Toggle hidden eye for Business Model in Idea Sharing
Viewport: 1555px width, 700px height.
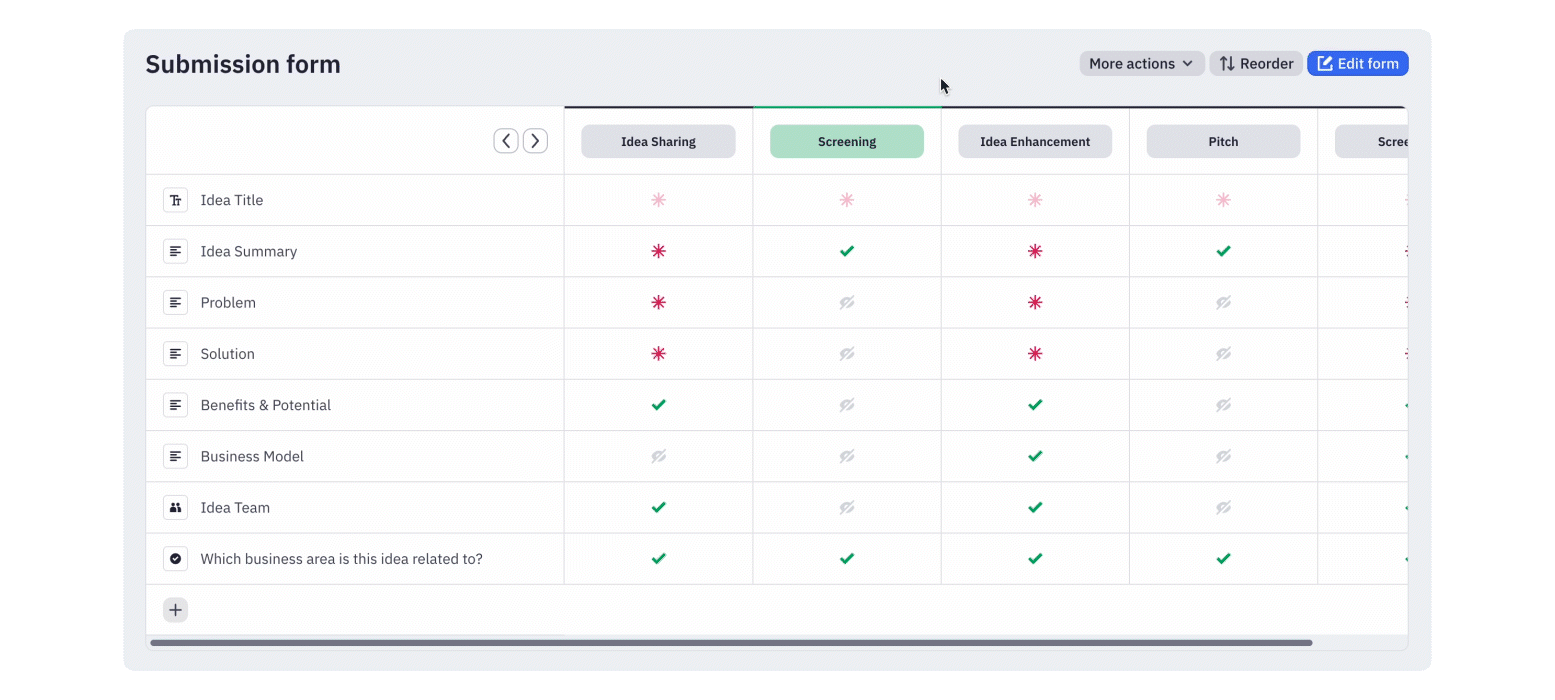[658, 456]
